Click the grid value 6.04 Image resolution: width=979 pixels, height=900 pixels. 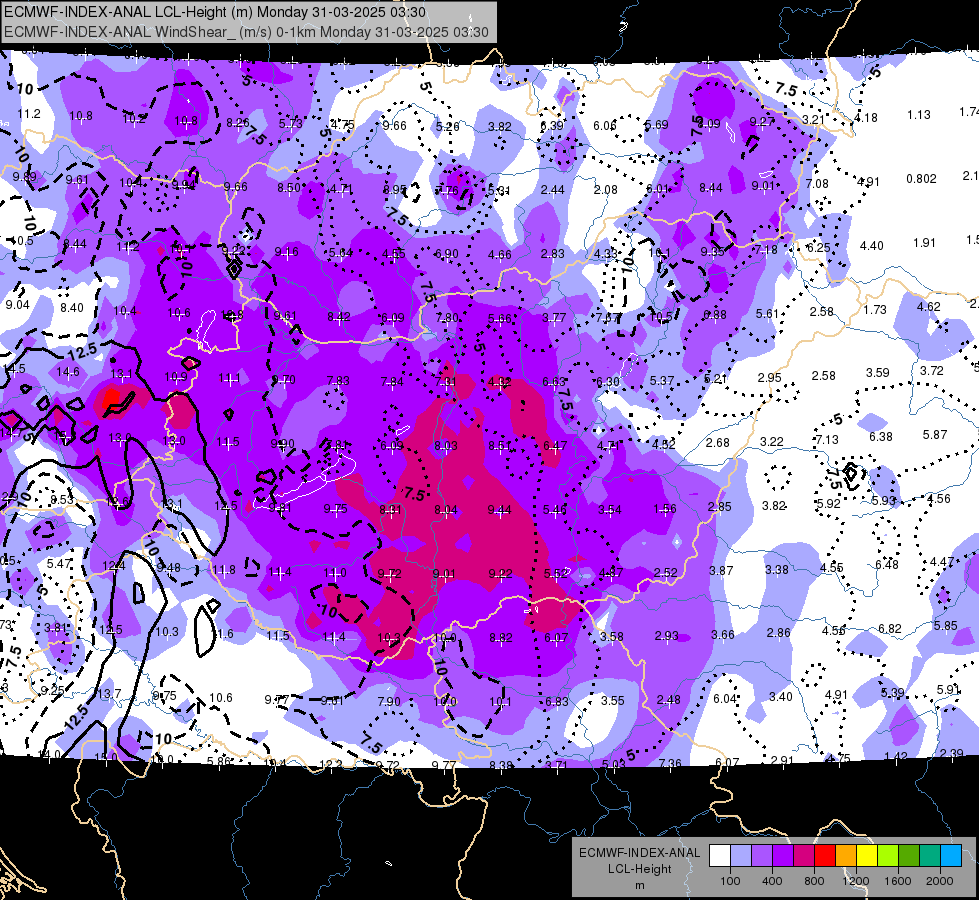click(x=725, y=698)
